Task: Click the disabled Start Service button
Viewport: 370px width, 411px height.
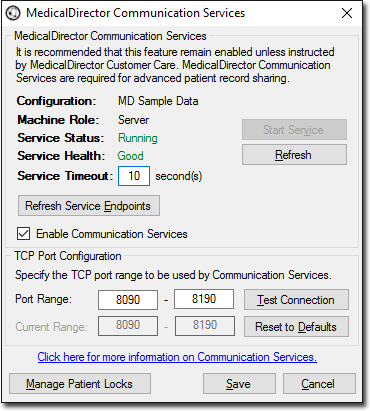Action: [x=294, y=130]
